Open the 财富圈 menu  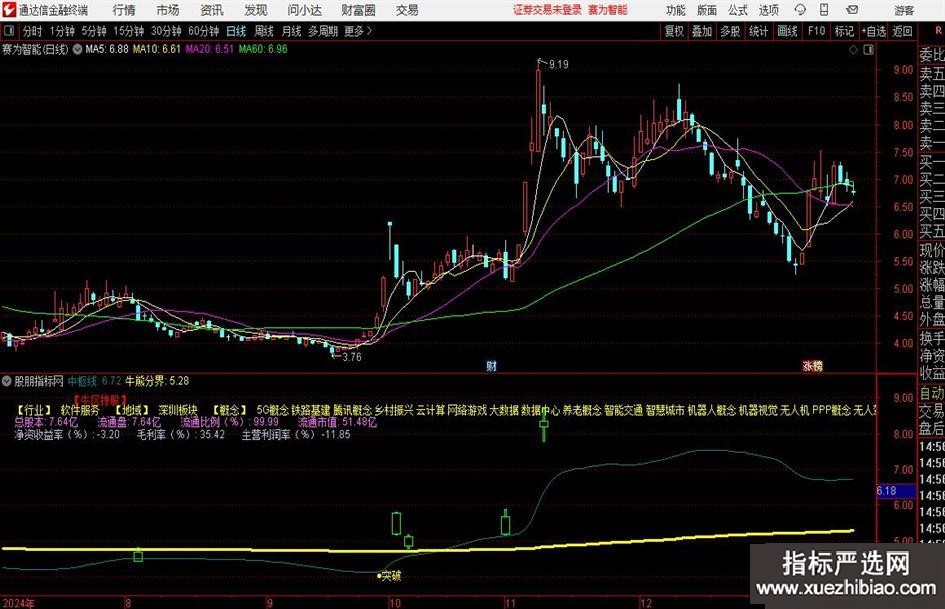358,10
